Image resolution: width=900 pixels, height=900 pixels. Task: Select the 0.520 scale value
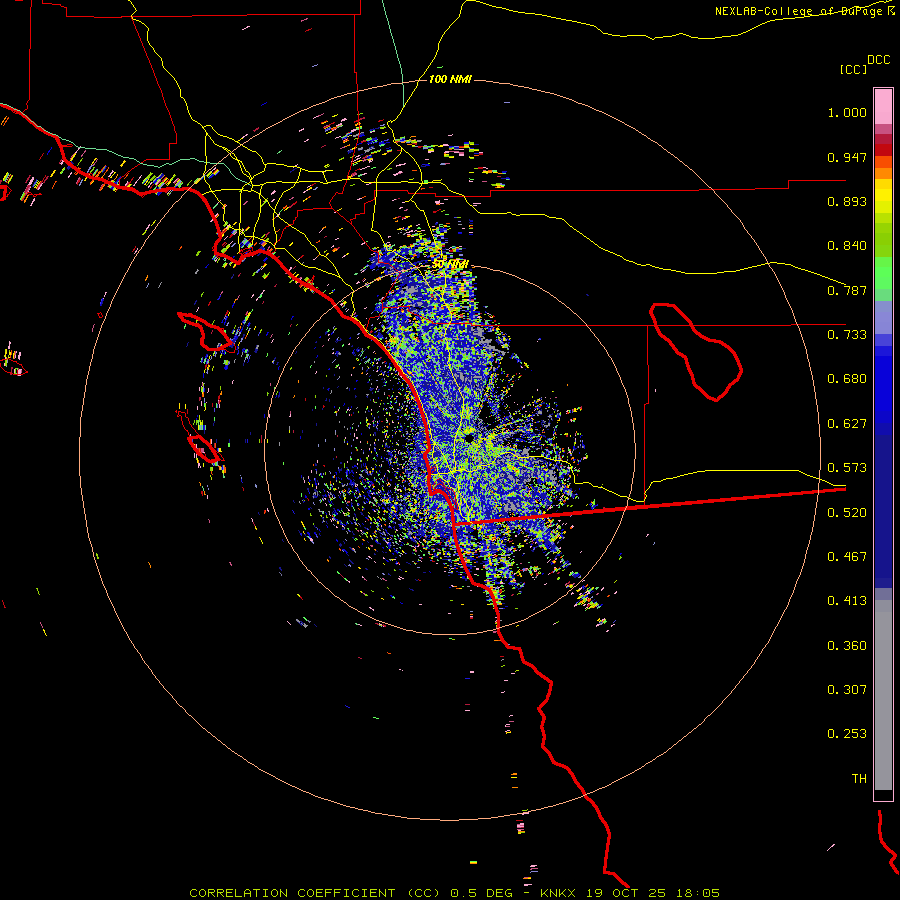[847, 513]
